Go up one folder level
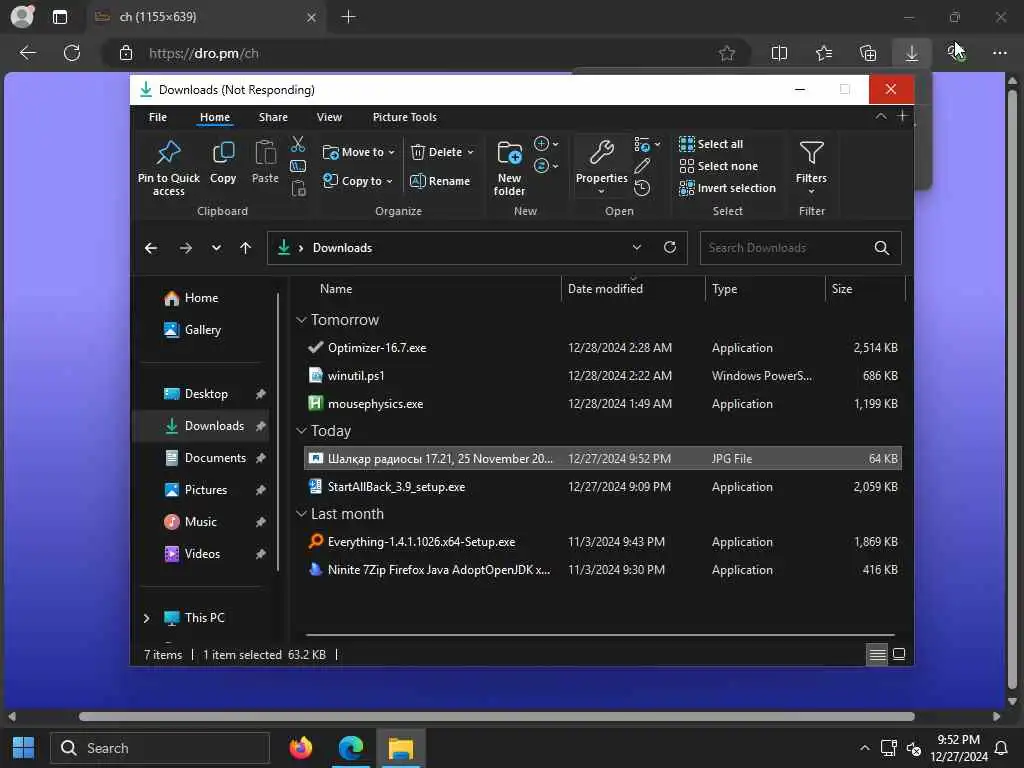Viewport: 1024px width, 768px height. [x=246, y=248]
